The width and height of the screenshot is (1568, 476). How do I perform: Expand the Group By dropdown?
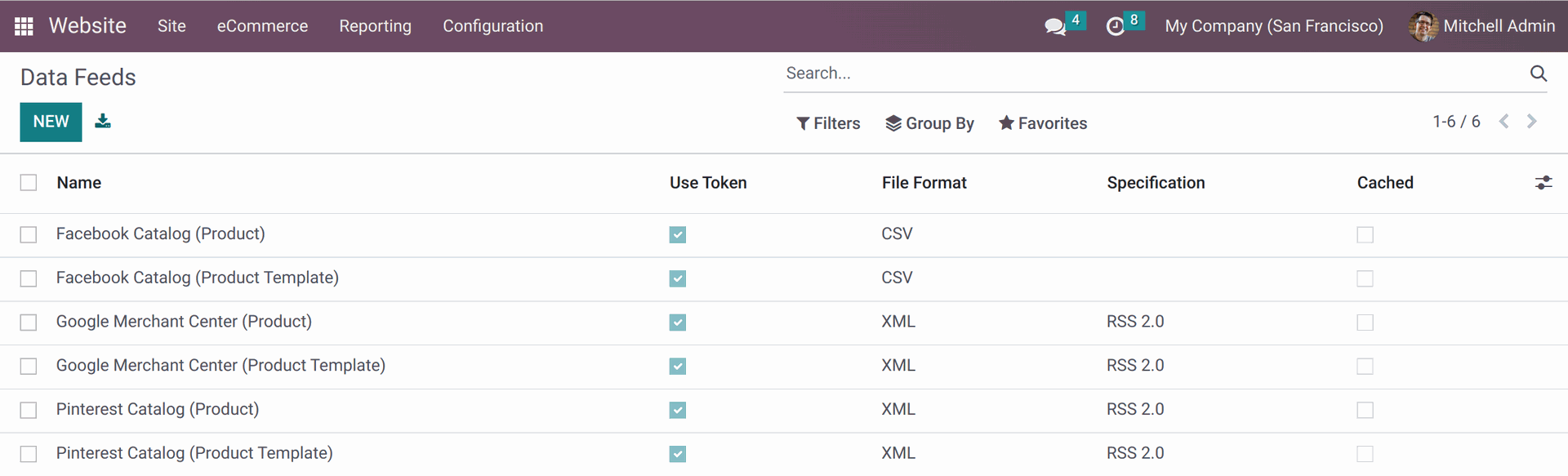(930, 123)
